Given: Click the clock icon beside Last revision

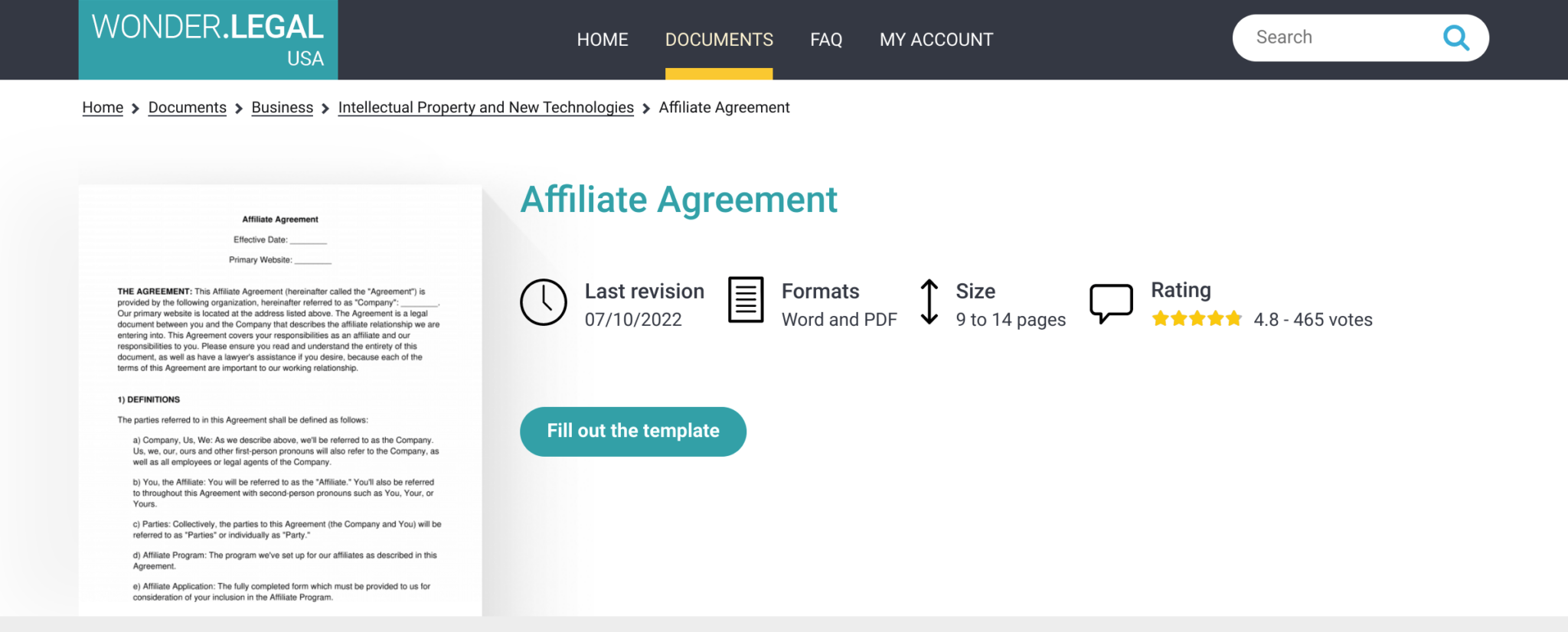Looking at the screenshot, I should point(544,302).
